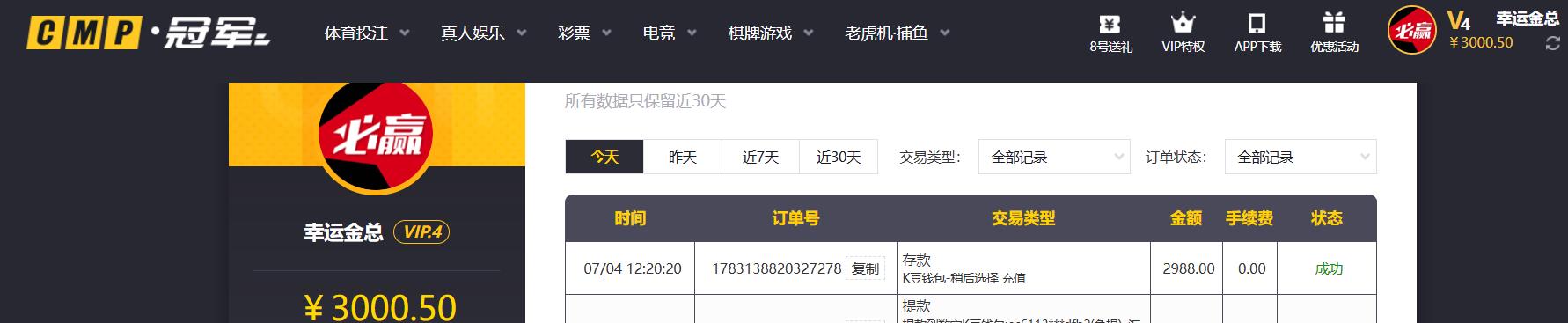The image size is (1568, 323).
Task: Click the V4 level badge in header
Action: pyautogui.click(x=1459, y=20)
